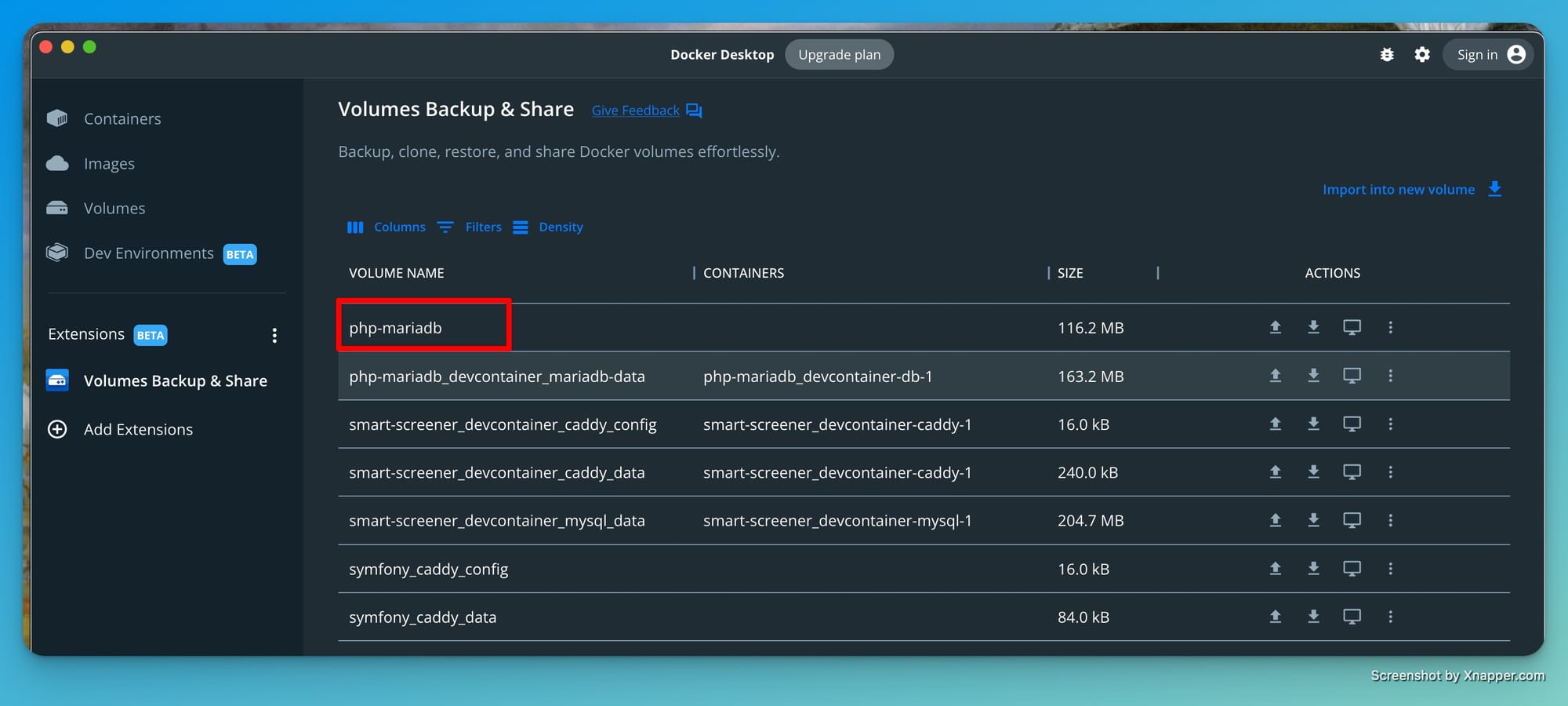Click the upload icon for symfony_caddy_config
Image resolution: width=1568 pixels, height=706 pixels.
[1276, 568]
